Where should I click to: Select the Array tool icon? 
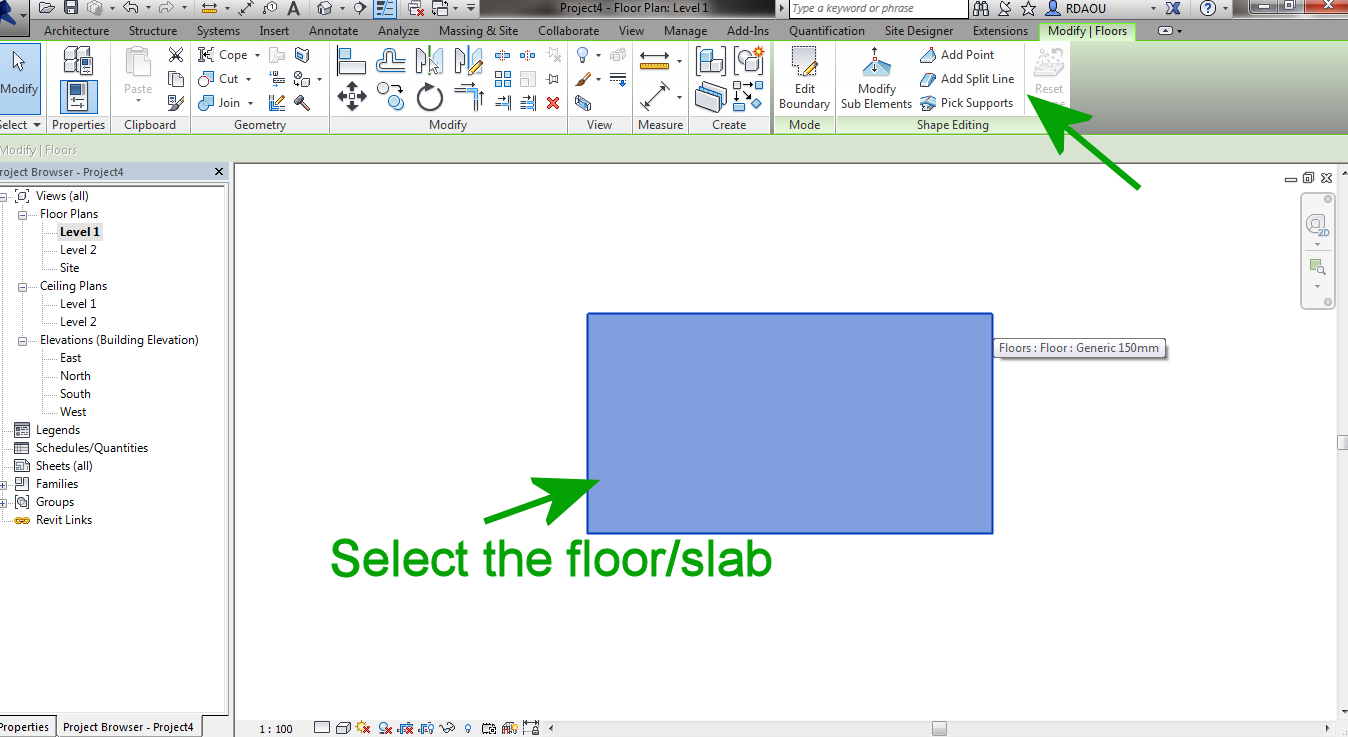click(503, 79)
